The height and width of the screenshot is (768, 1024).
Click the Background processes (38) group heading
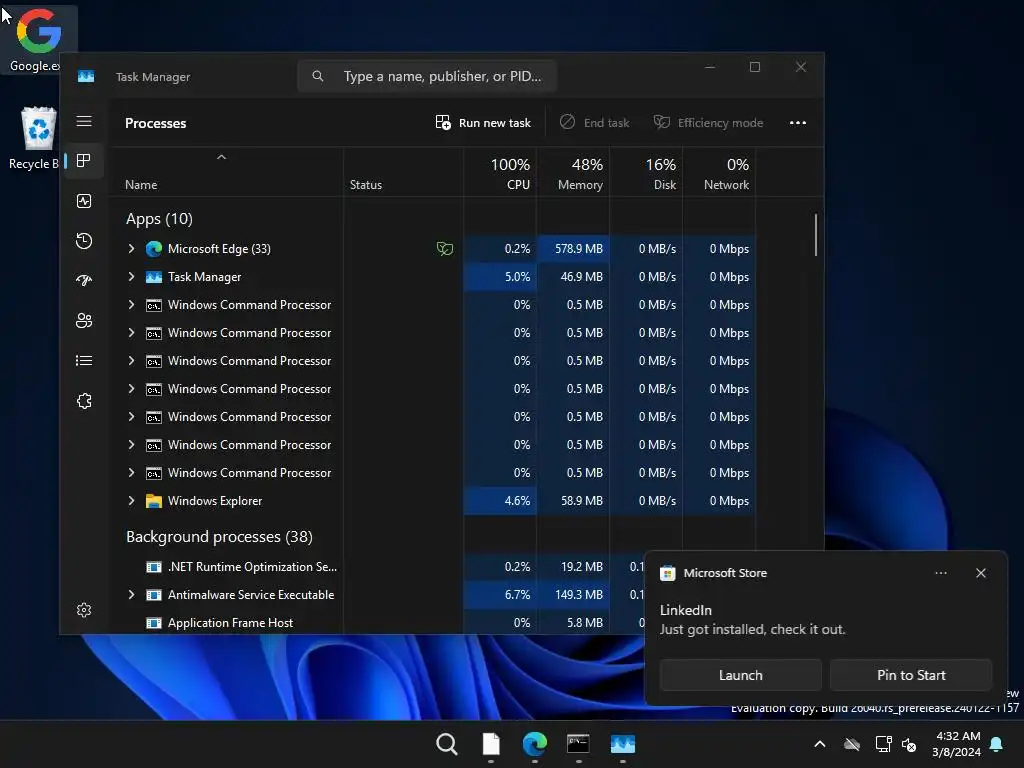tap(219, 537)
